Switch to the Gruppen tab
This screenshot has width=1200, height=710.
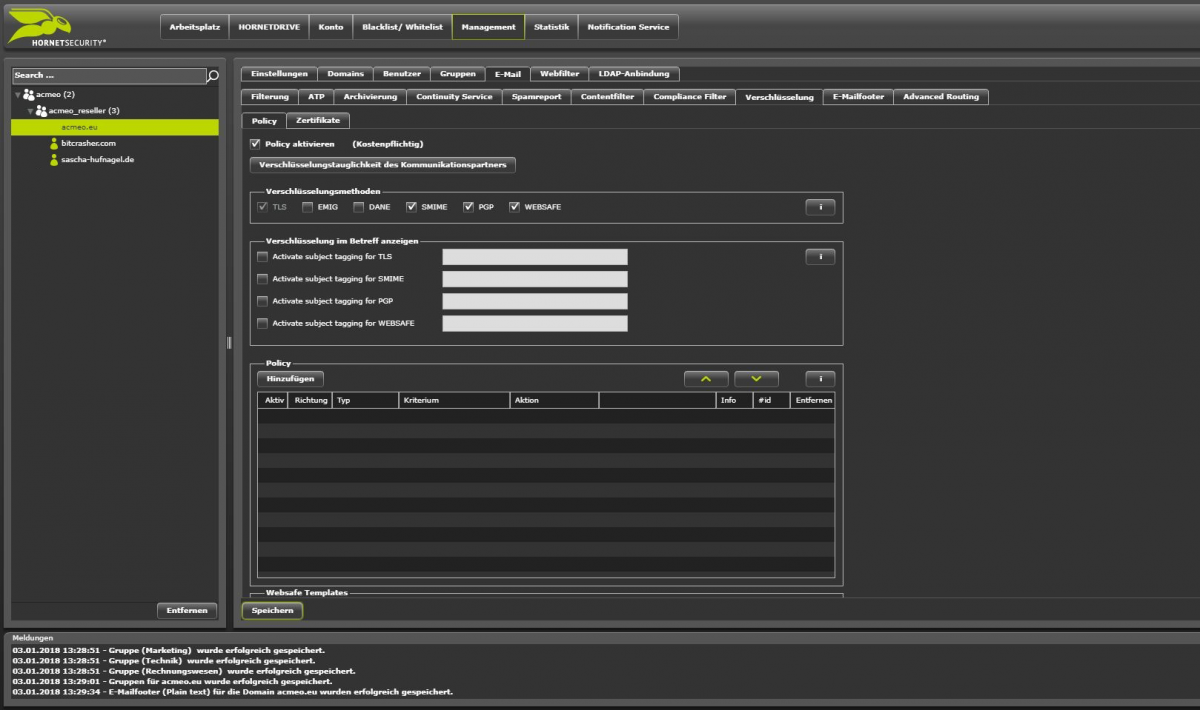[457, 74]
